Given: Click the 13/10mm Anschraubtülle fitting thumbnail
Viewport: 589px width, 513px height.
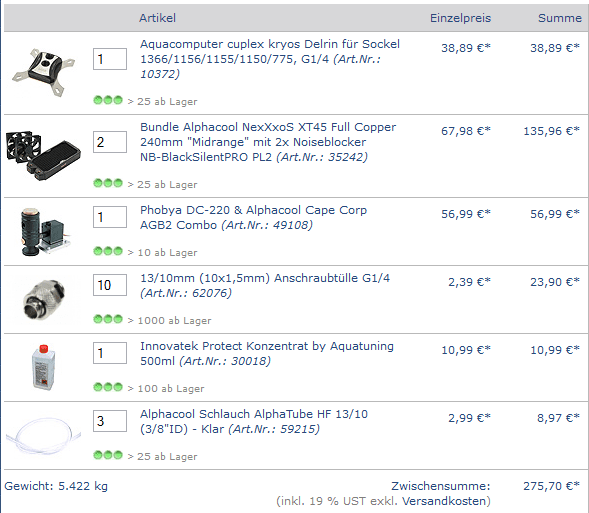Looking at the screenshot, I should click(44, 300).
